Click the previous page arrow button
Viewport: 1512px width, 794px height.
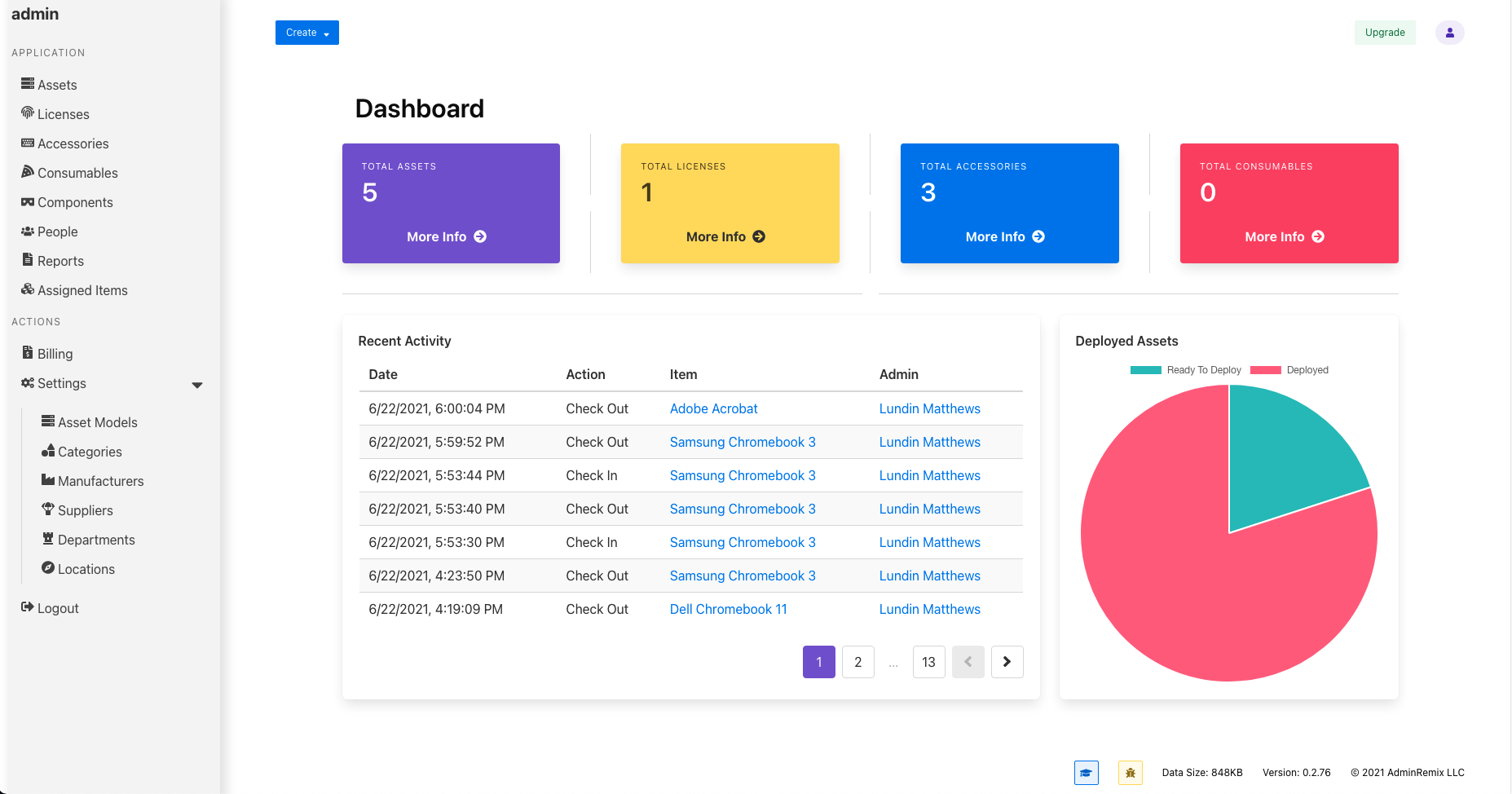pos(968,662)
